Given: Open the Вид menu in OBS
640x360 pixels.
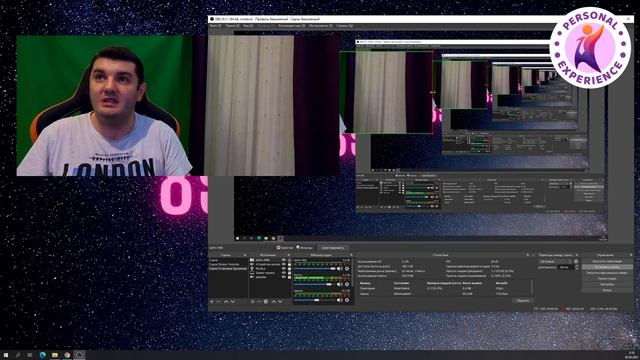Looking at the screenshot, I should point(248,26).
